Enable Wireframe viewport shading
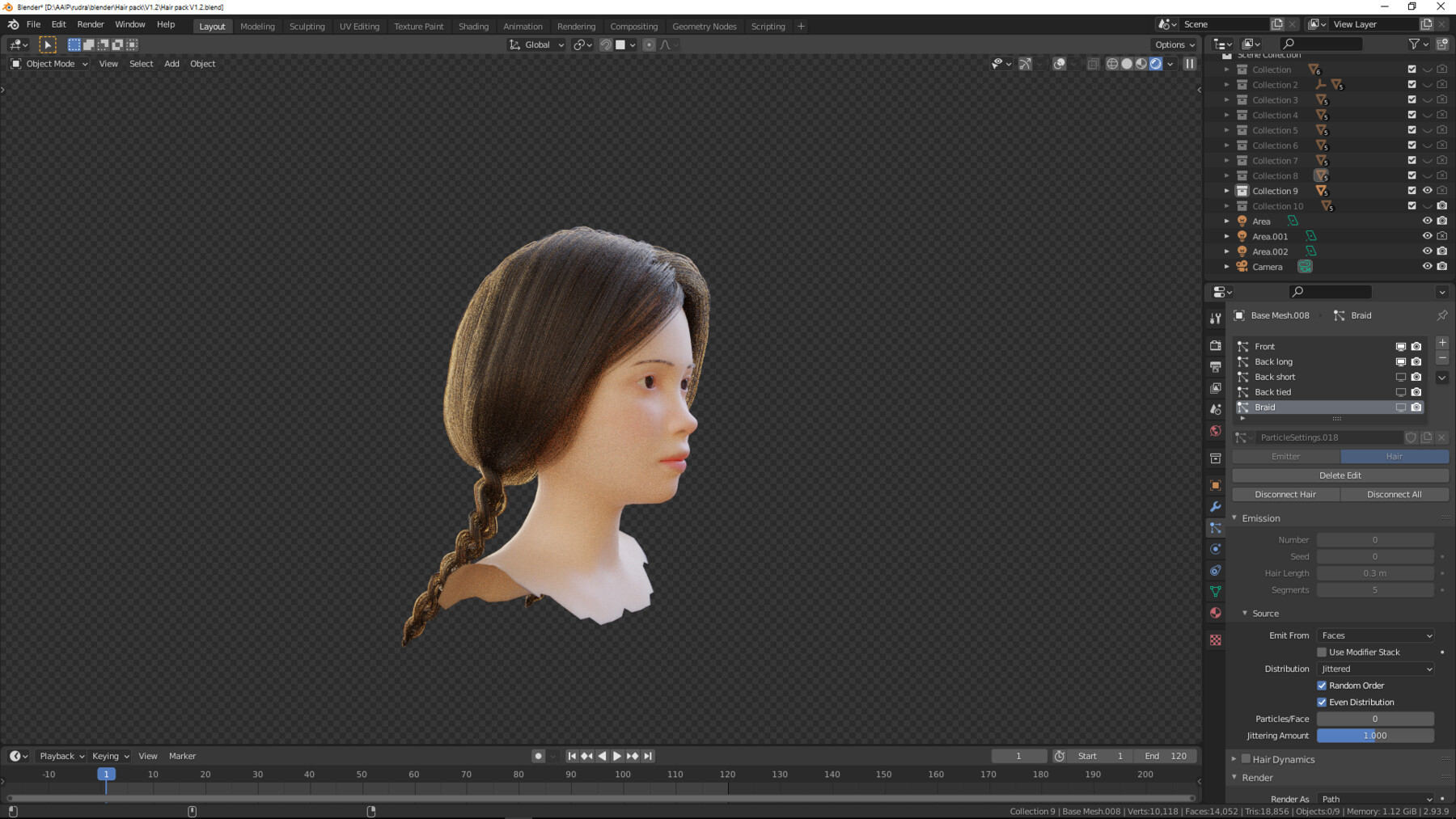This screenshot has width=1456, height=819. pyautogui.click(x=1113, y=64)
